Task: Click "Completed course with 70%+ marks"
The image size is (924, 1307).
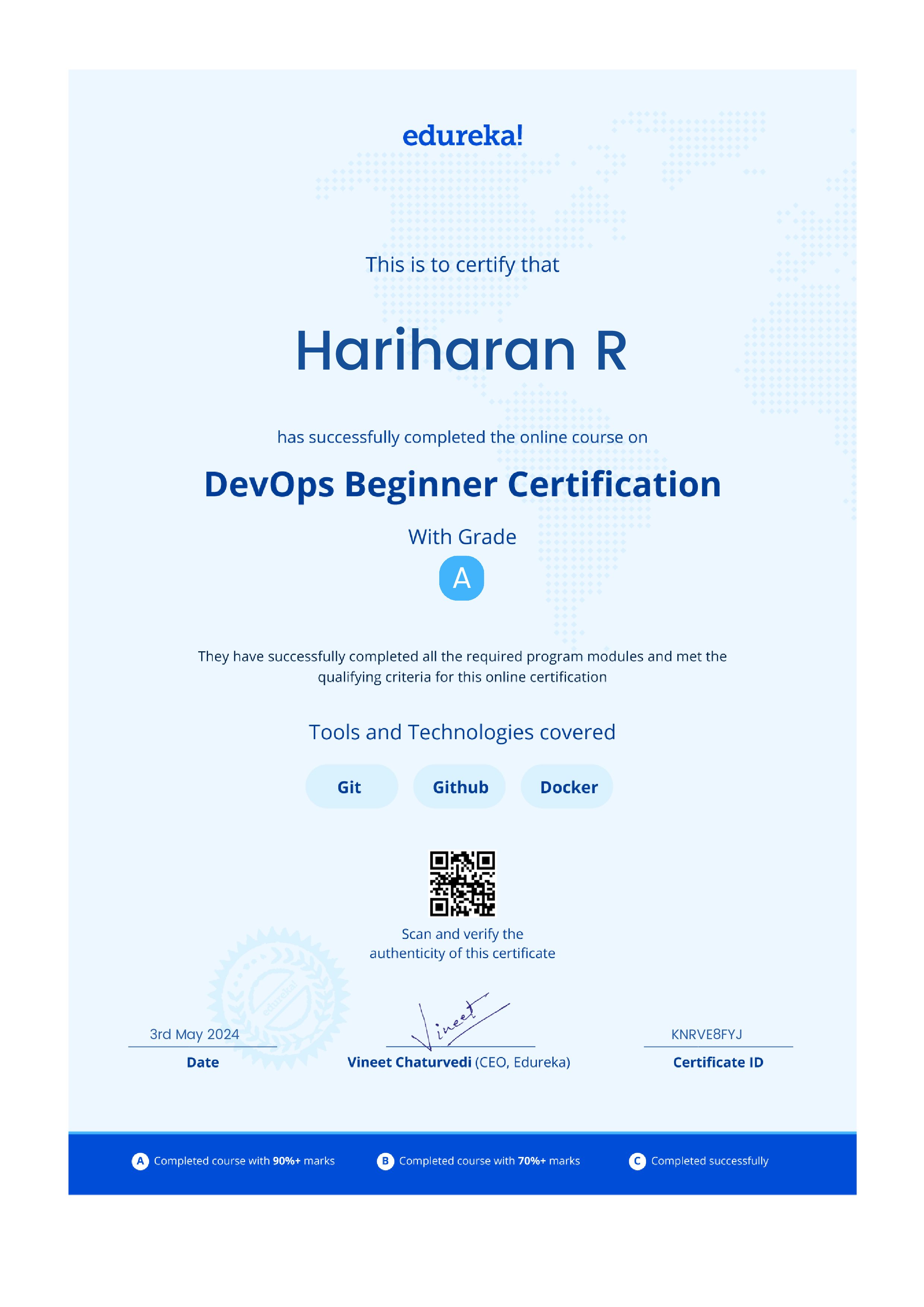Action: tap(490, 1161)
